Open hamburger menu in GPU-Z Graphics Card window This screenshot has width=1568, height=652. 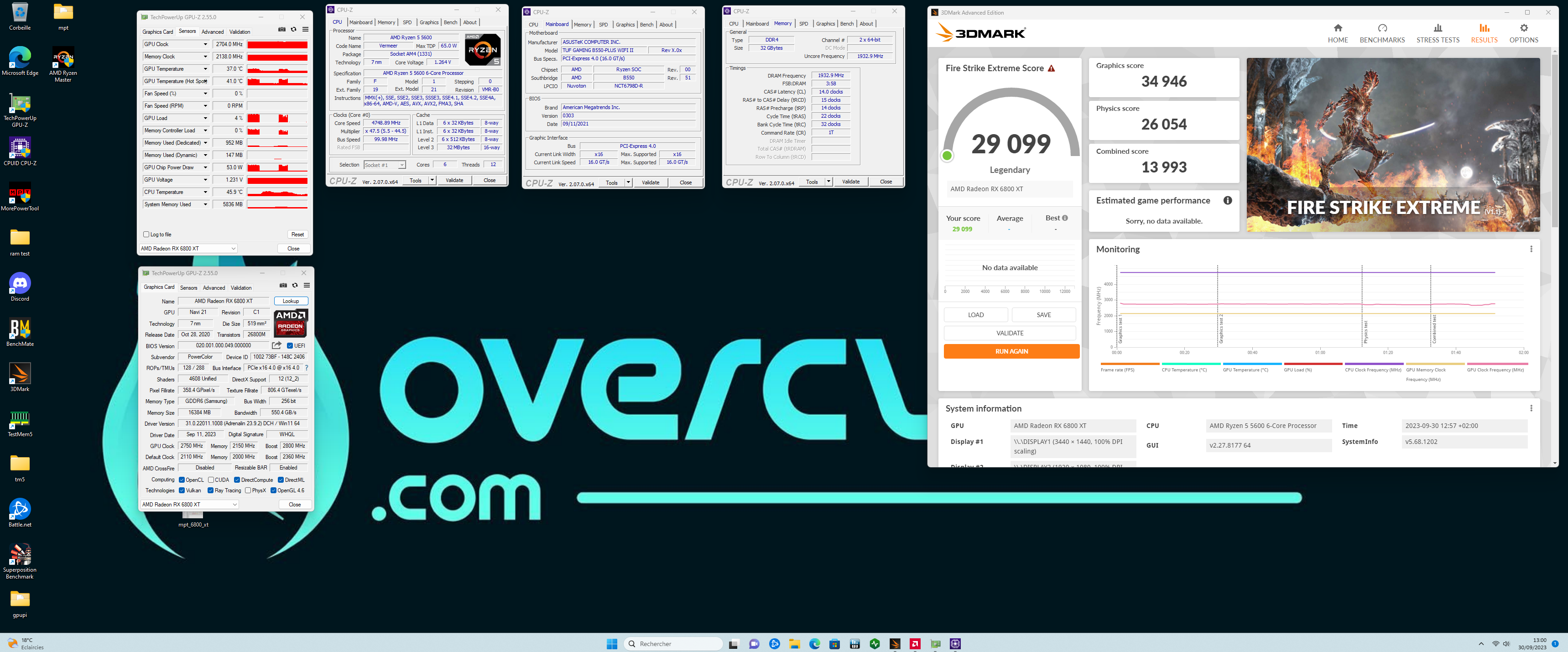point(306,286)
